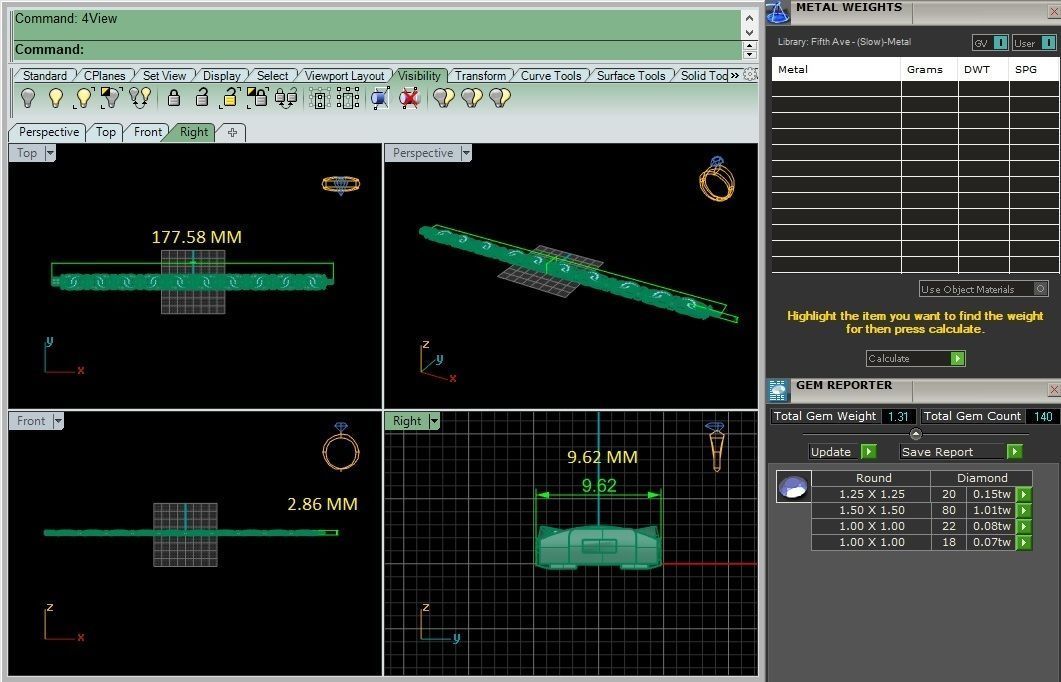Click the half-black Invert Hide bulb icon
1061x682 pixels.
111,98
